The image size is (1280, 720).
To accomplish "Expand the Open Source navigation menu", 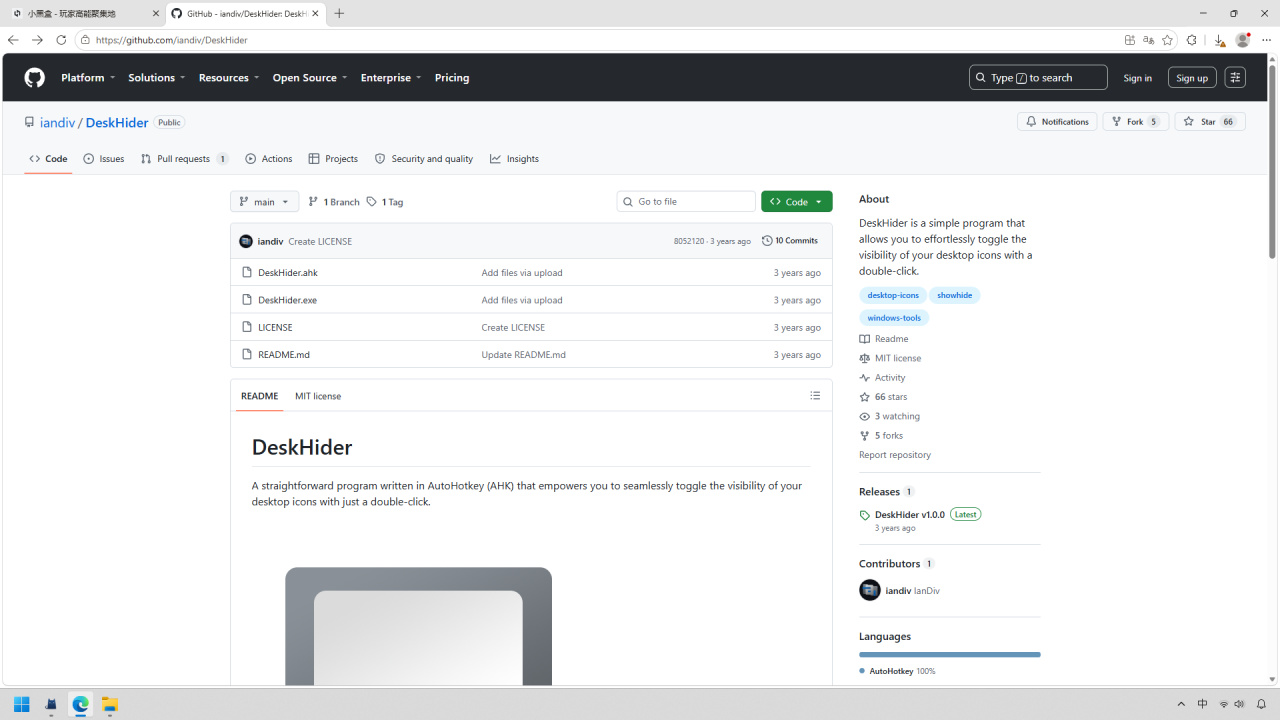I will pos(310,78).
